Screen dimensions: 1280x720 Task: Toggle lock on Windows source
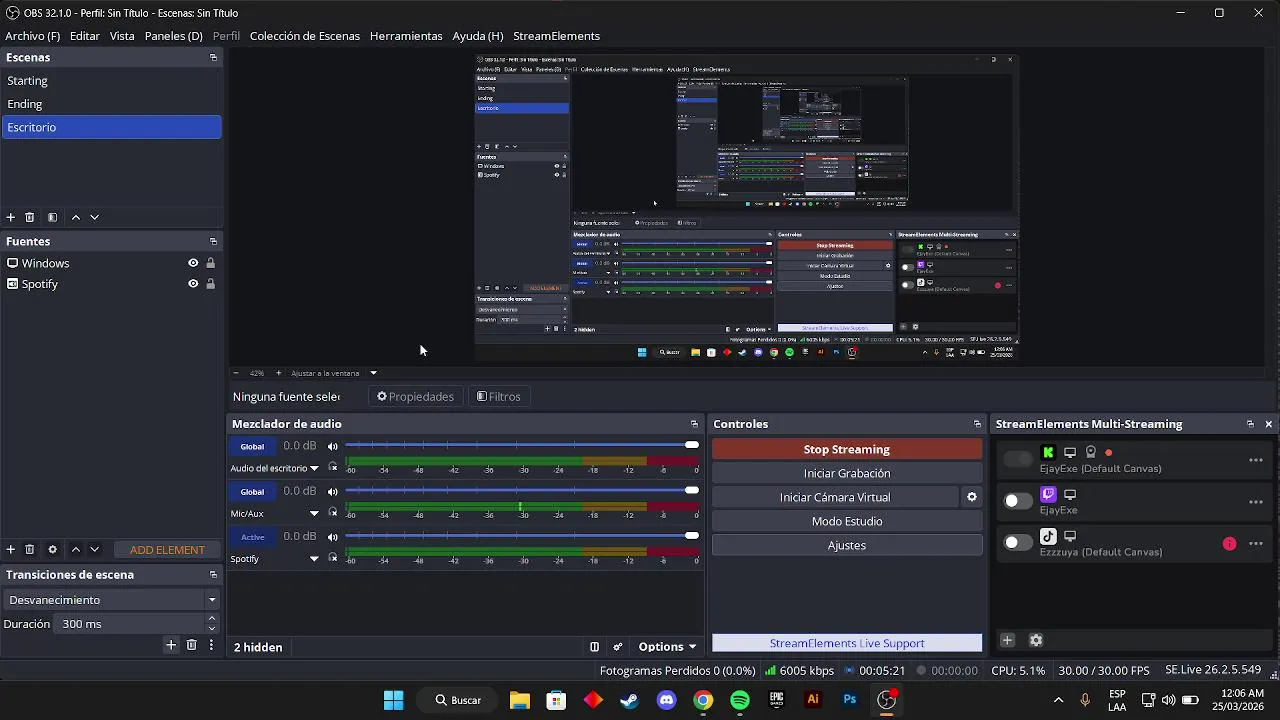pos(210,263)
